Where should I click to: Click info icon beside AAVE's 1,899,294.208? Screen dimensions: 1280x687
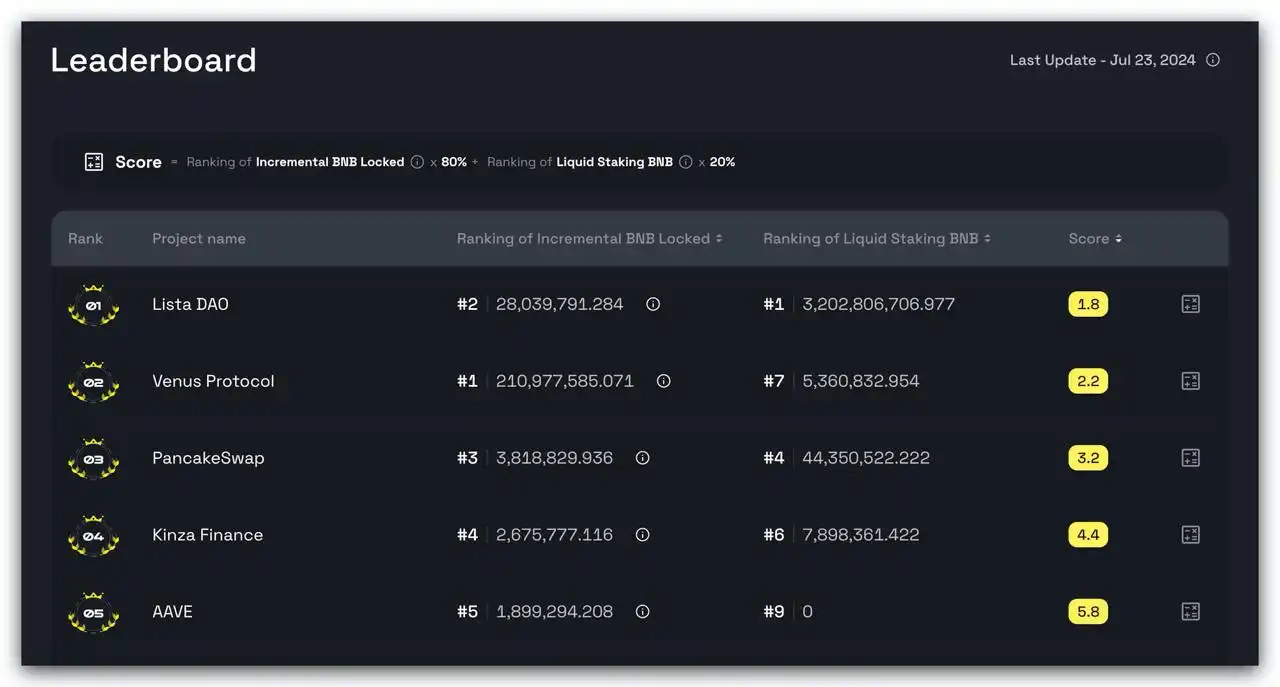pos(642,611)
